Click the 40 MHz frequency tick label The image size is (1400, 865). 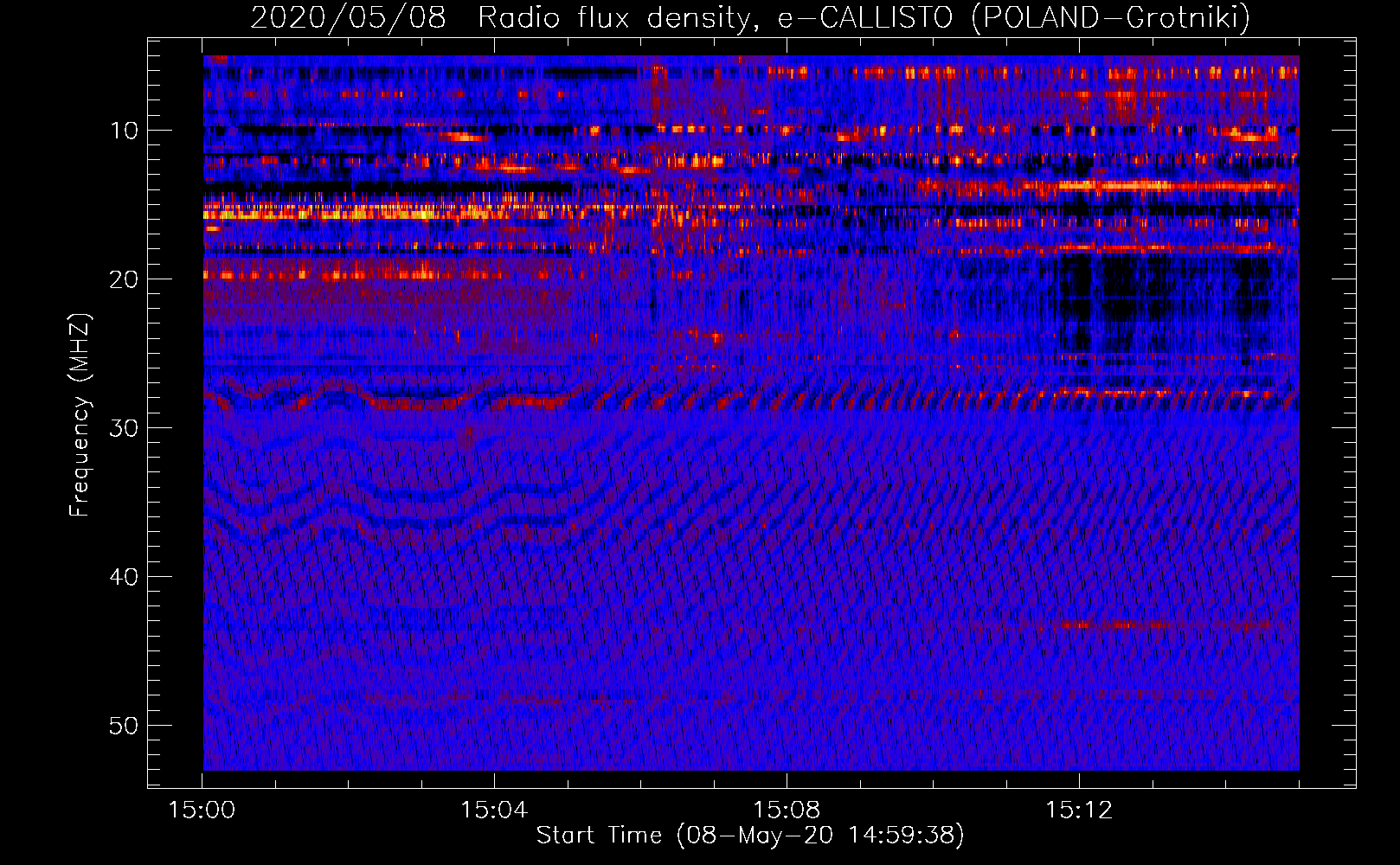(x=125, y=577)
